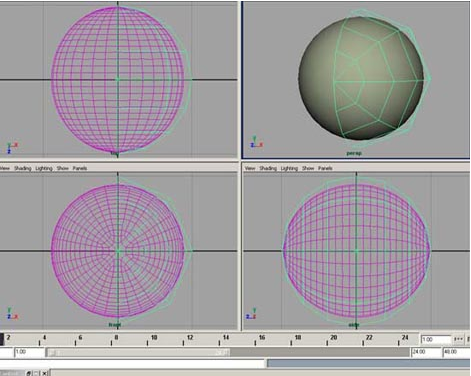Open Shading menu of the front panel
This screenshot has height=376, width=471.
(22, 168)
